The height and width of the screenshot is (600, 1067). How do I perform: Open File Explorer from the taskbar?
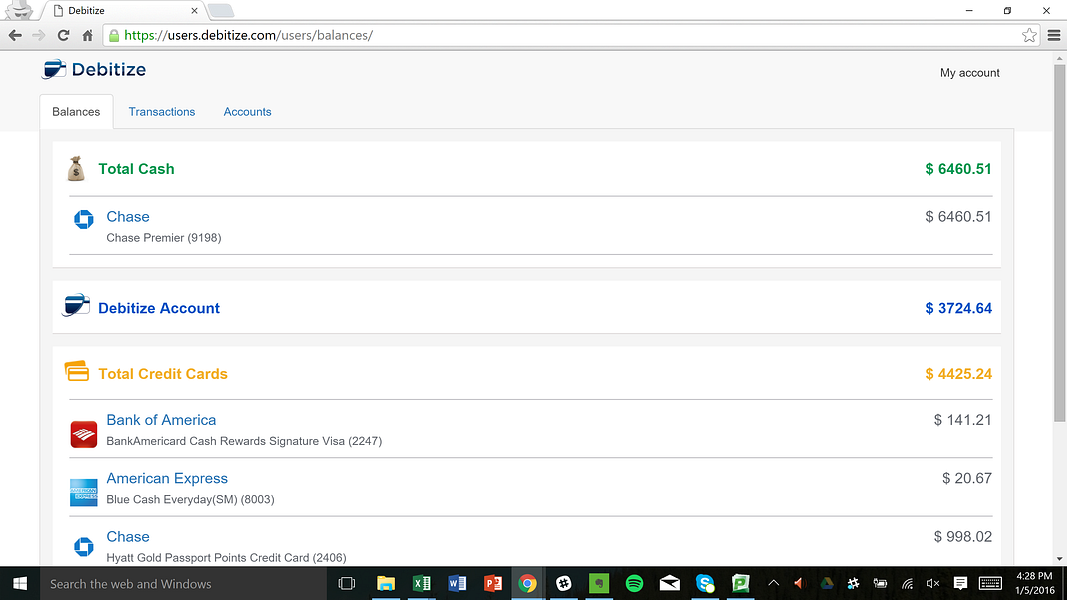click(x=386, y=583)
